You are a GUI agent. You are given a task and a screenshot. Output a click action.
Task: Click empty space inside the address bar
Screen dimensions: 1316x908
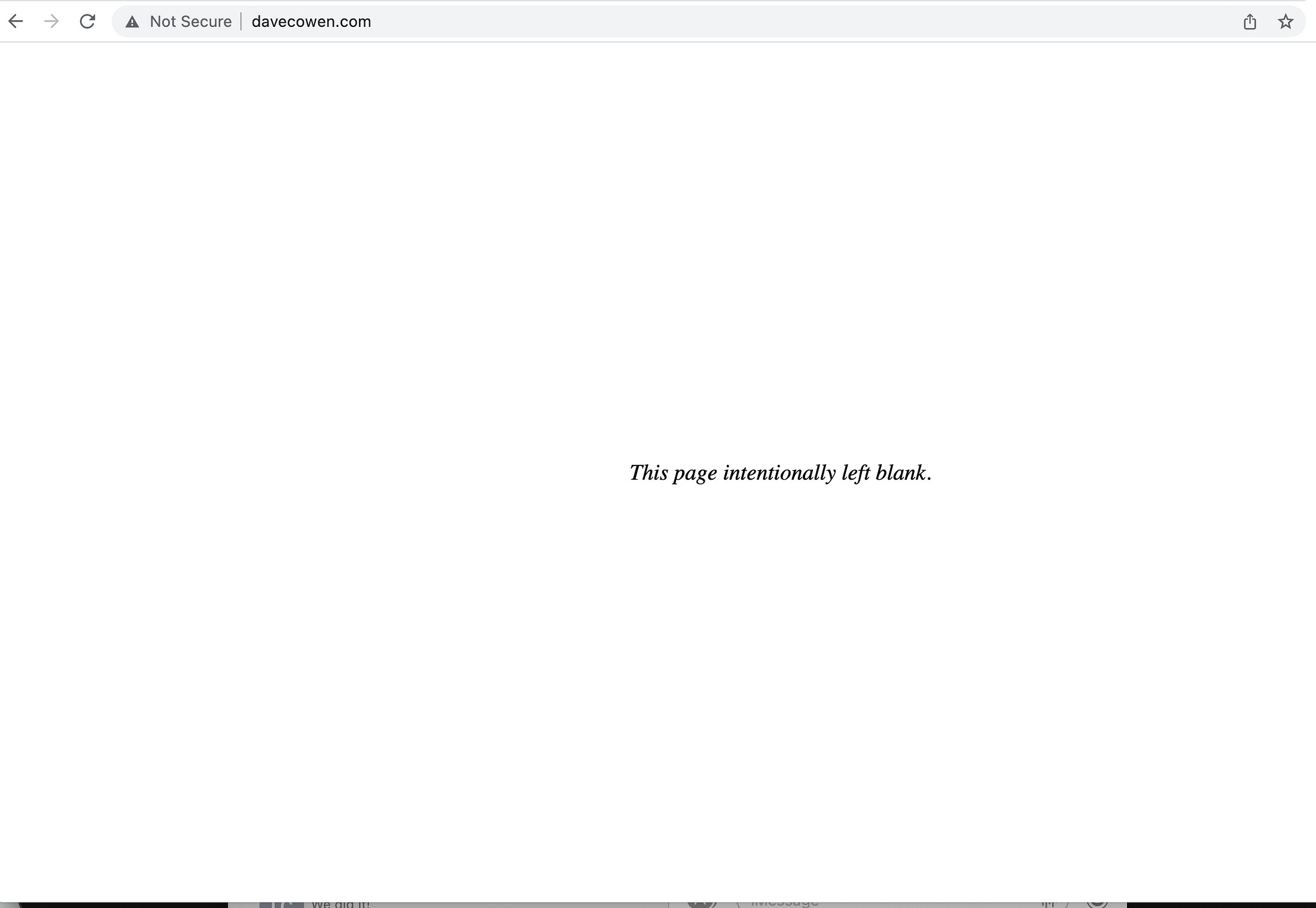coord(778,22)
